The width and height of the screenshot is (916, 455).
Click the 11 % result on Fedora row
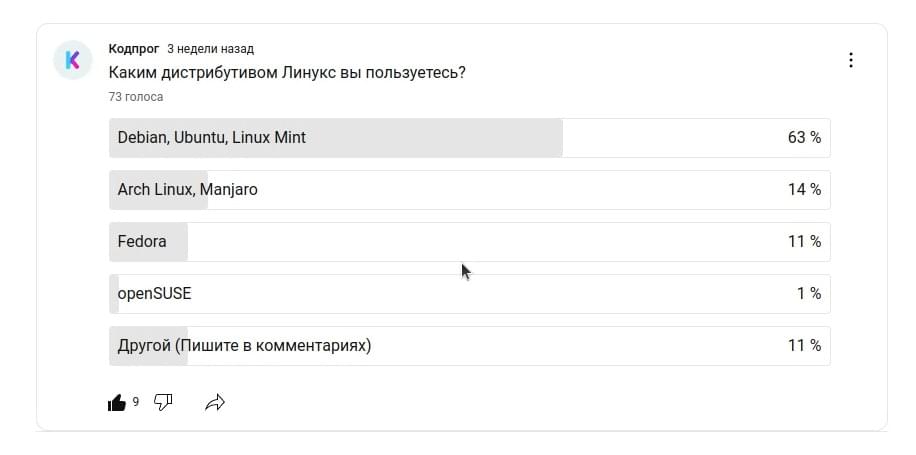[804, 242]
